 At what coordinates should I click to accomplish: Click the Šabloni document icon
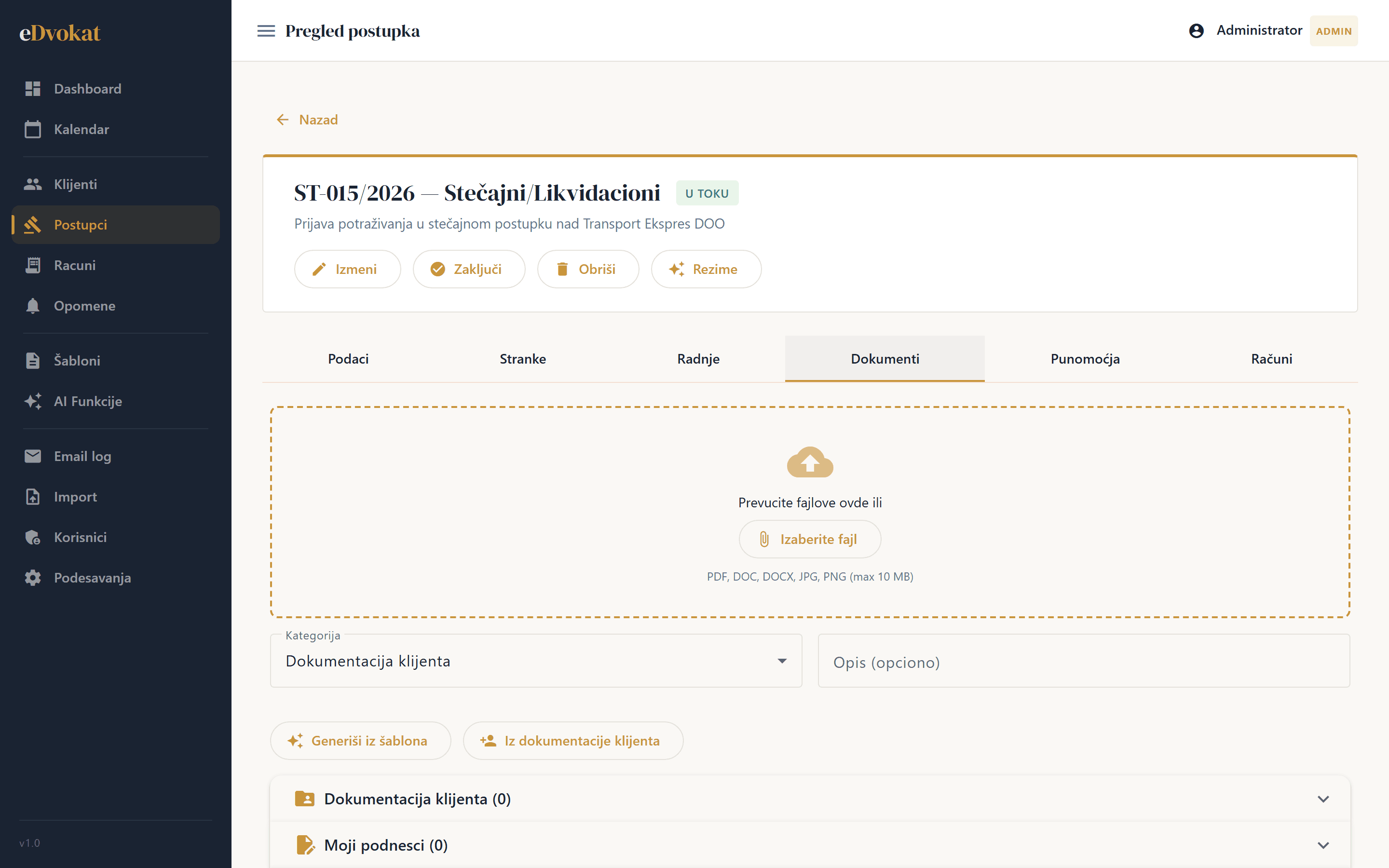(x=33, y=361)
